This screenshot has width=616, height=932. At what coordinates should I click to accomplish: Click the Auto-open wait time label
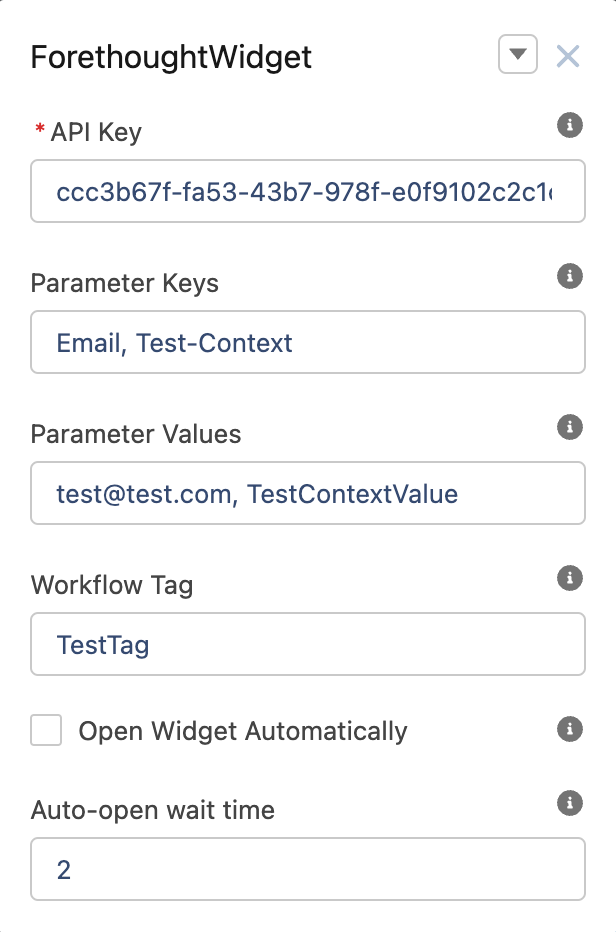[x=153, y=810]
